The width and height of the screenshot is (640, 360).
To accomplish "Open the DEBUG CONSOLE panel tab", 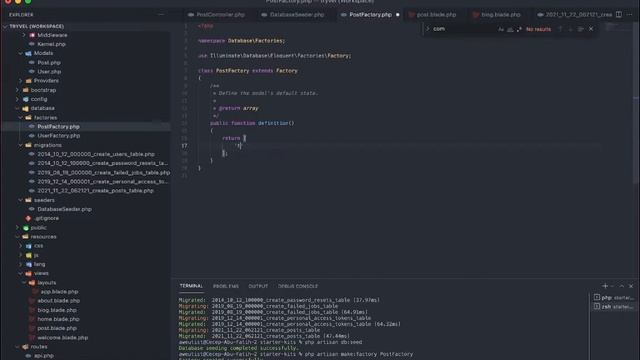I will click(298, 286).
